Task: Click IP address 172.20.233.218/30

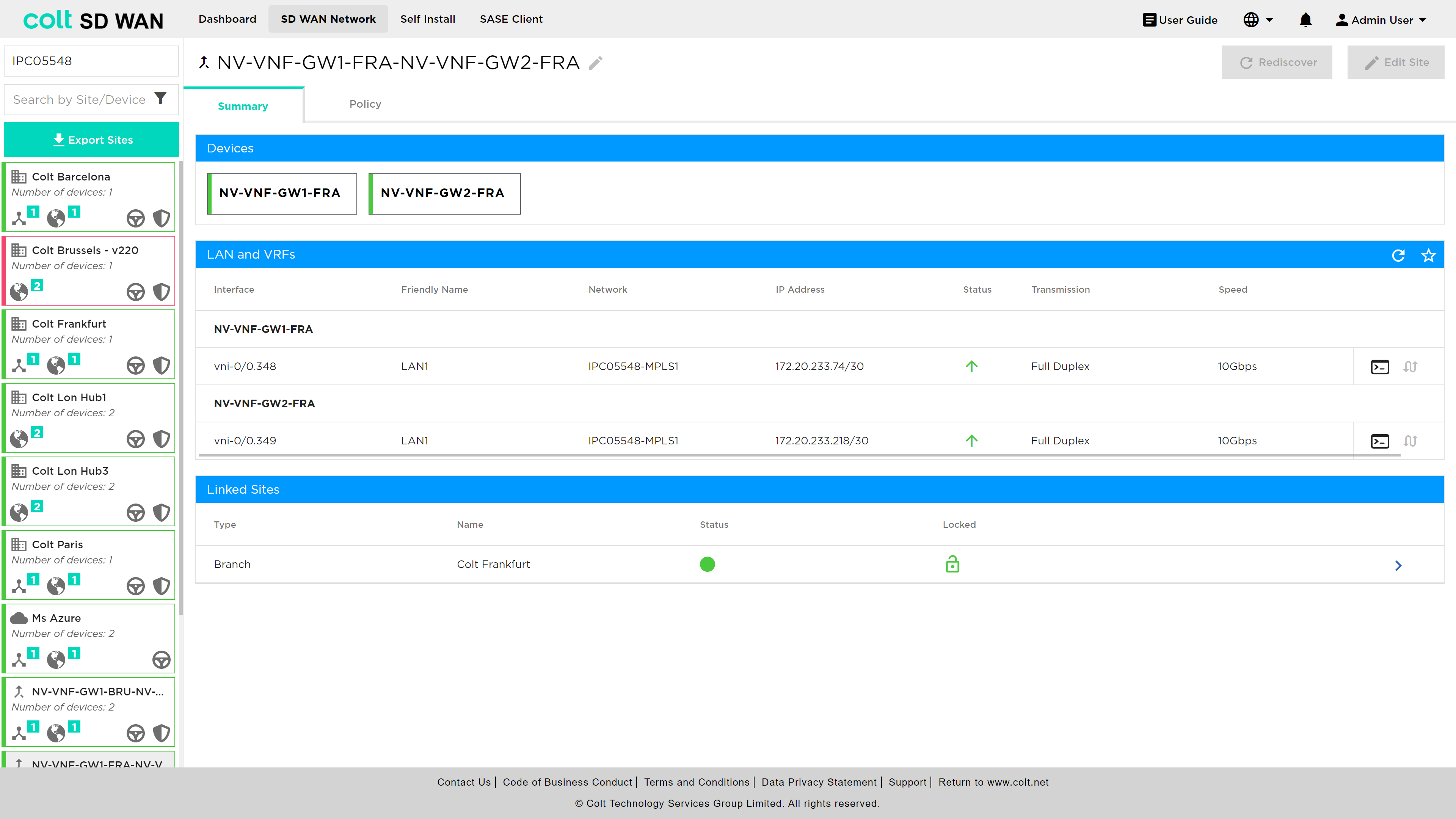Action: (x=822, y=440)
